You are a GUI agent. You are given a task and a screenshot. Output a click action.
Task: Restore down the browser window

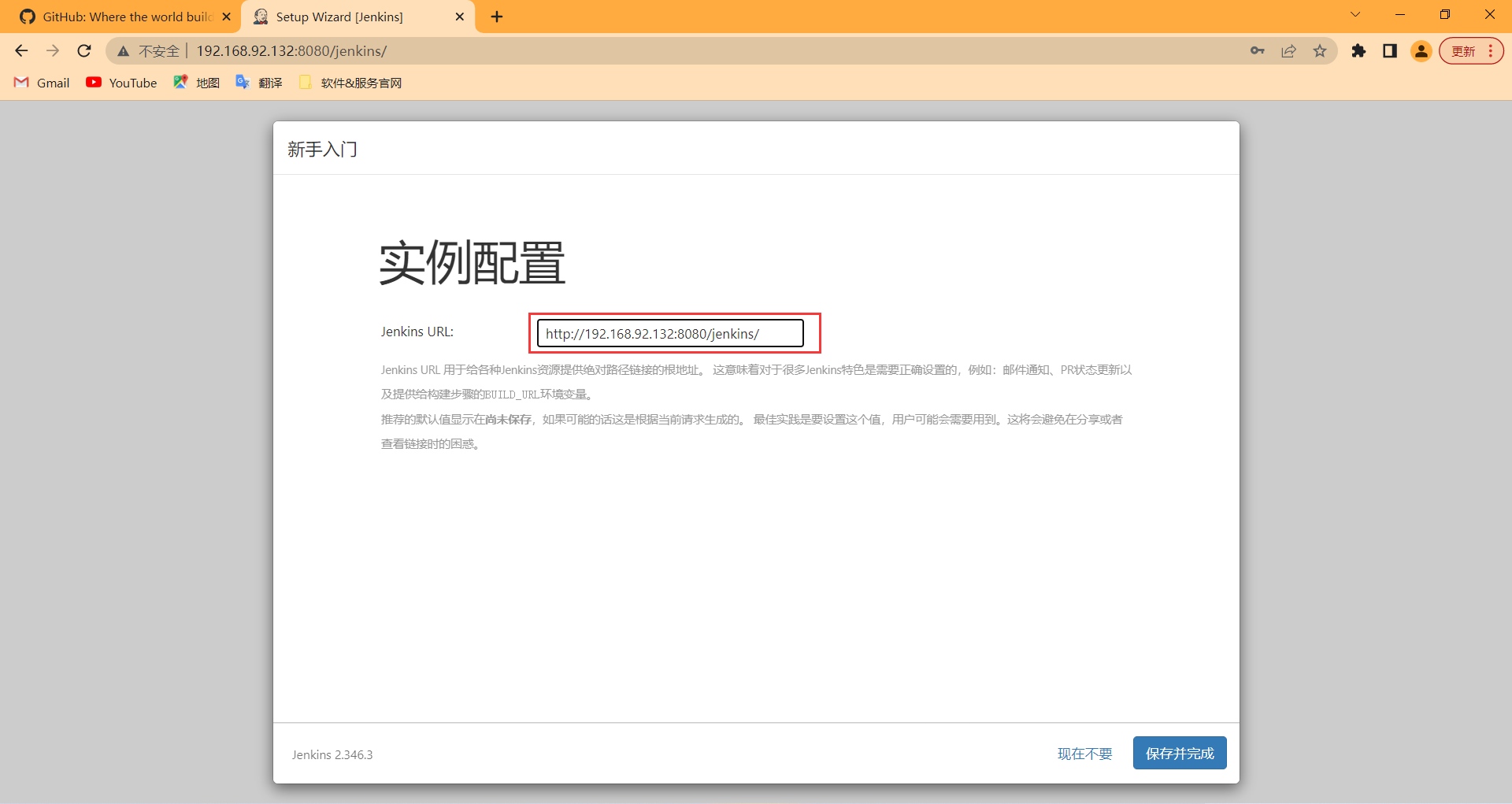(1445, 14)
